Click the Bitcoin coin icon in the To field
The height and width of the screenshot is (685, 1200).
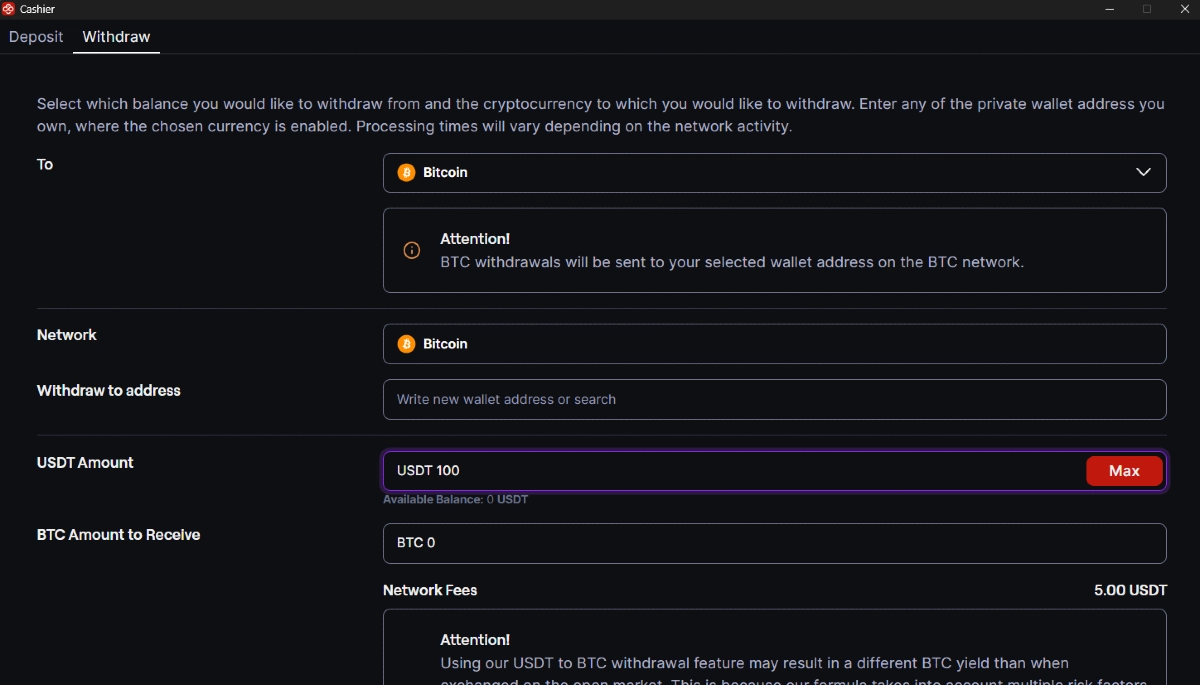point(406,172)
